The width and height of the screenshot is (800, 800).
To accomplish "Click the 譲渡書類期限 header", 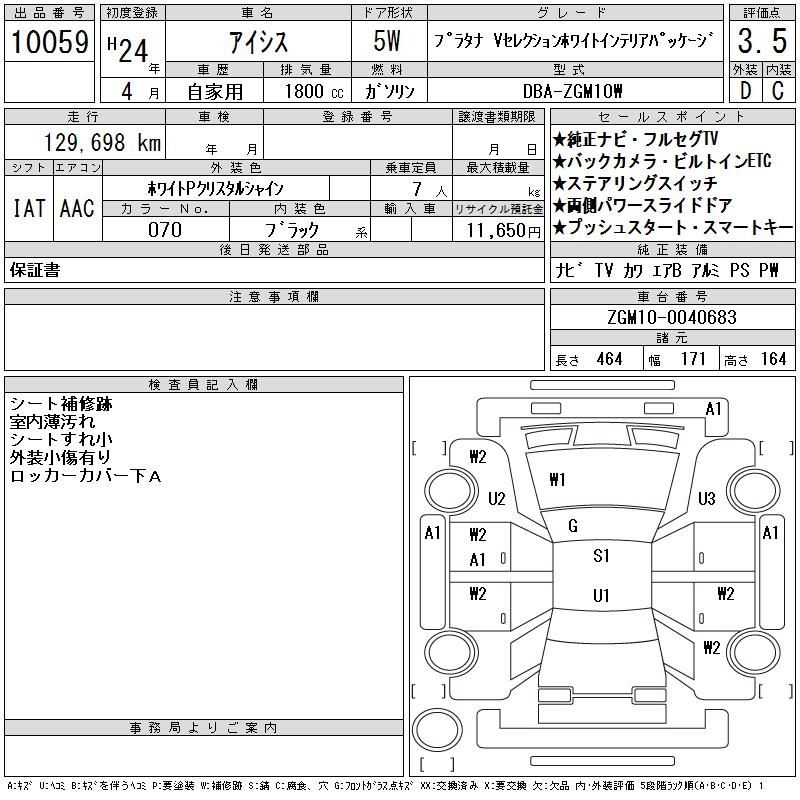I will click(x=497, y=117).
